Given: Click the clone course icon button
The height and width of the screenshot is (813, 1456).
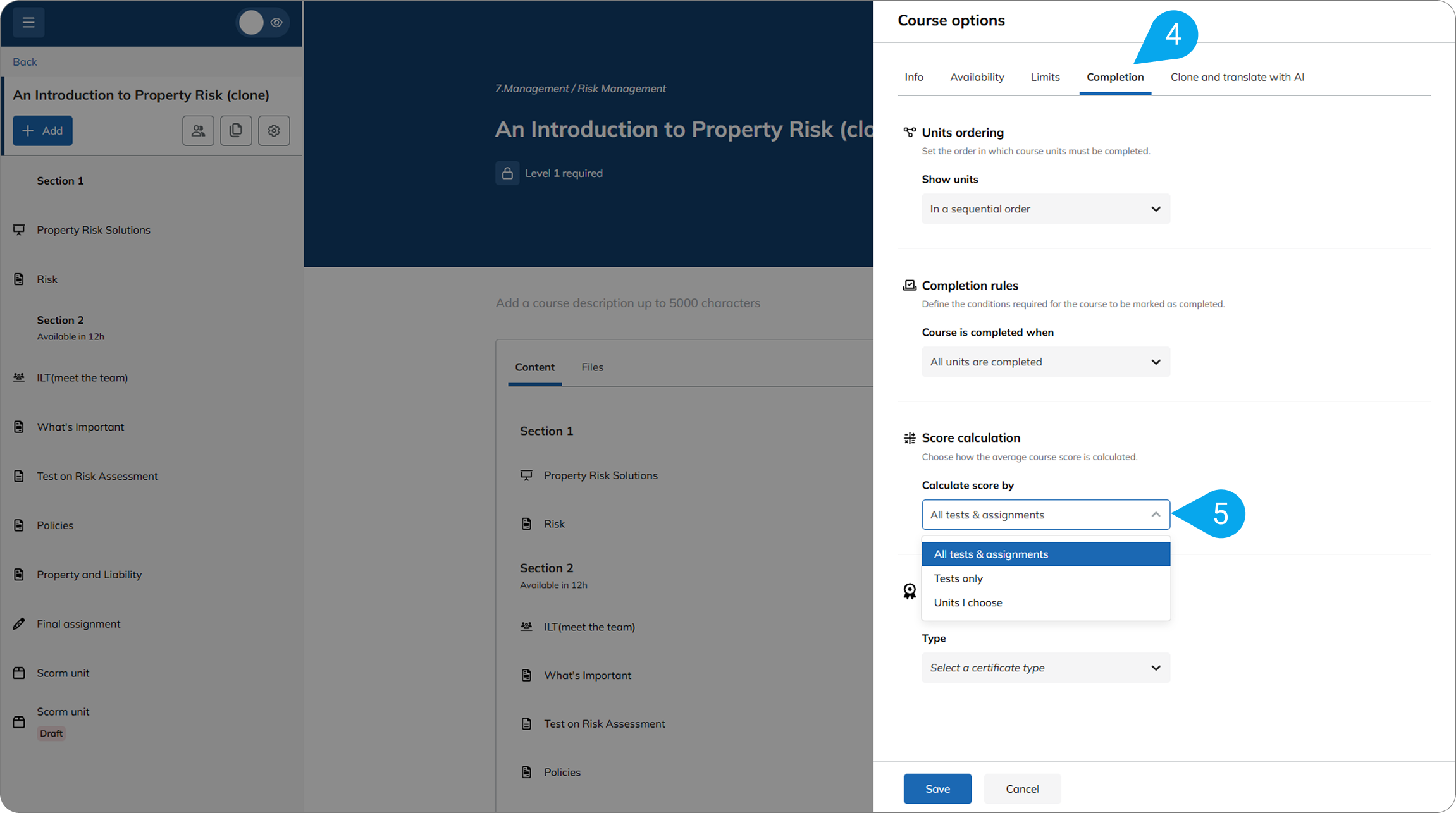Looking at the screenshot, I should pyautogui.click(x=236, y=131).
